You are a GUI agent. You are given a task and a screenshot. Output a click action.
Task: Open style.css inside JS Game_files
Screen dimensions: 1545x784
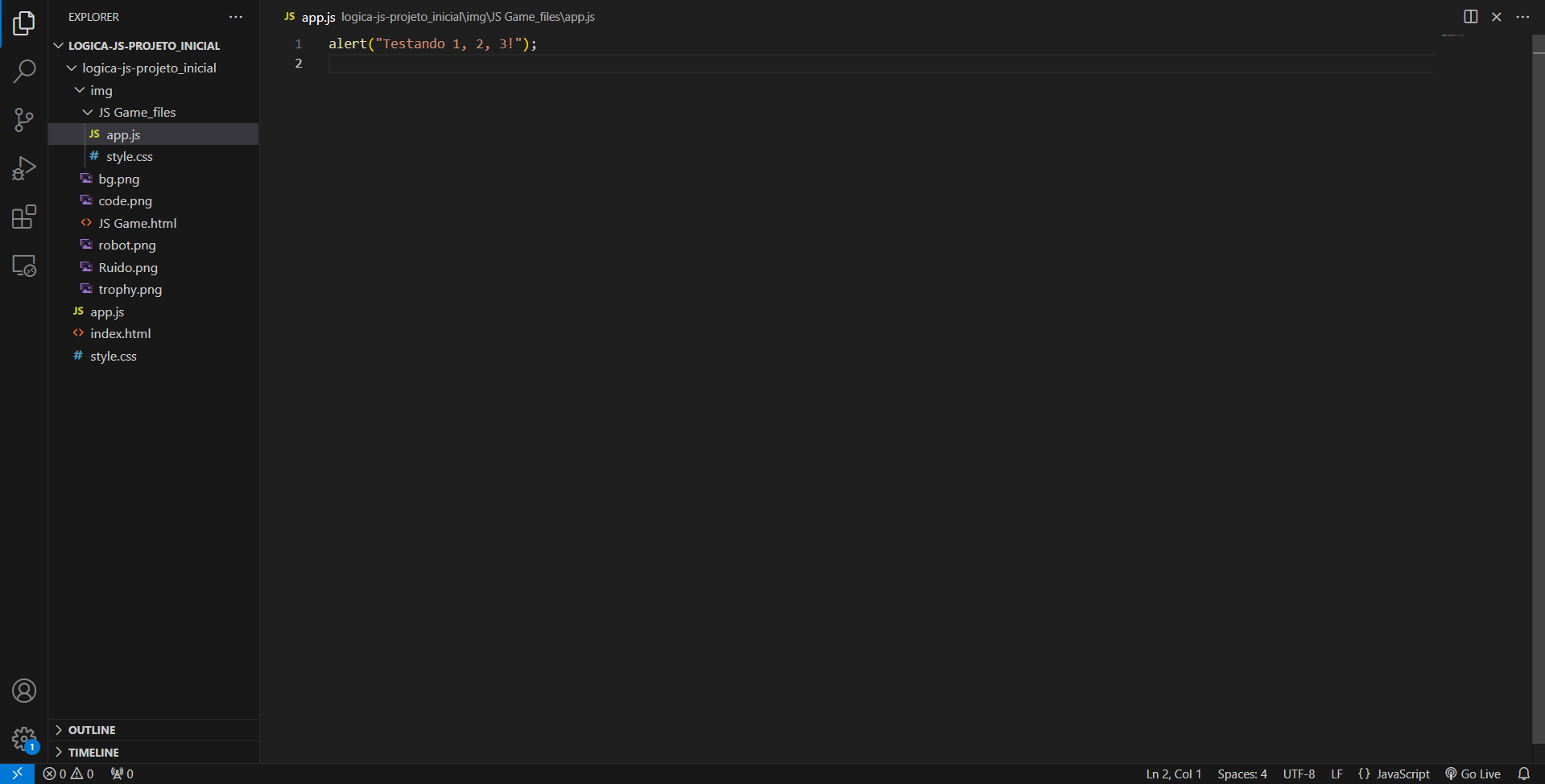154,157
